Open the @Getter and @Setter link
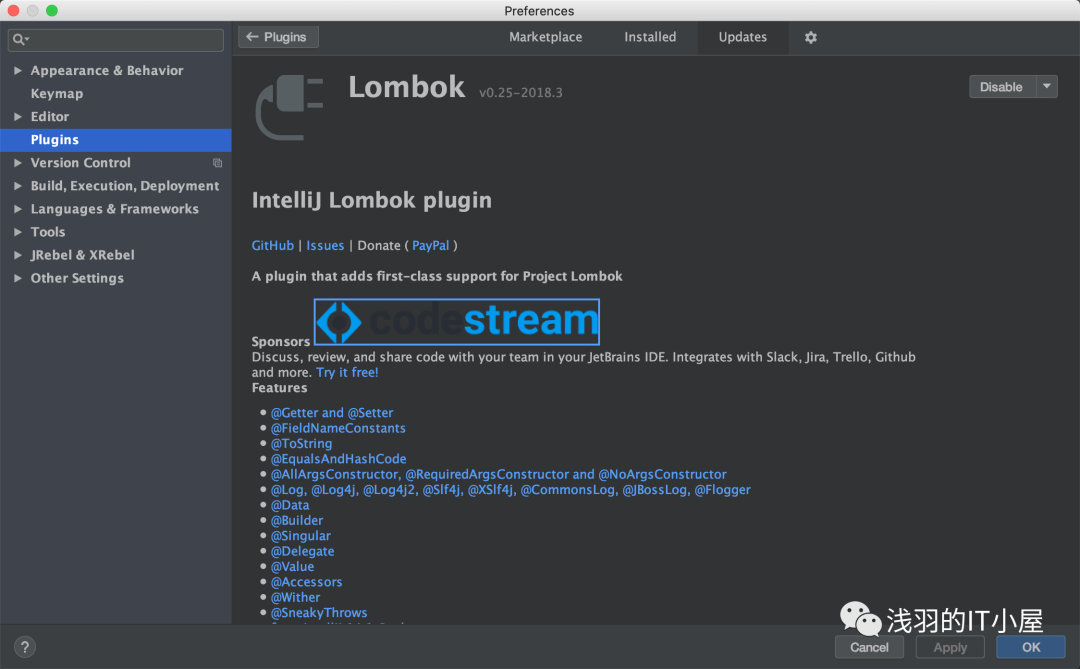Image resolution: width=1080 pixels, height=669 pixels. tap(332, 413)
